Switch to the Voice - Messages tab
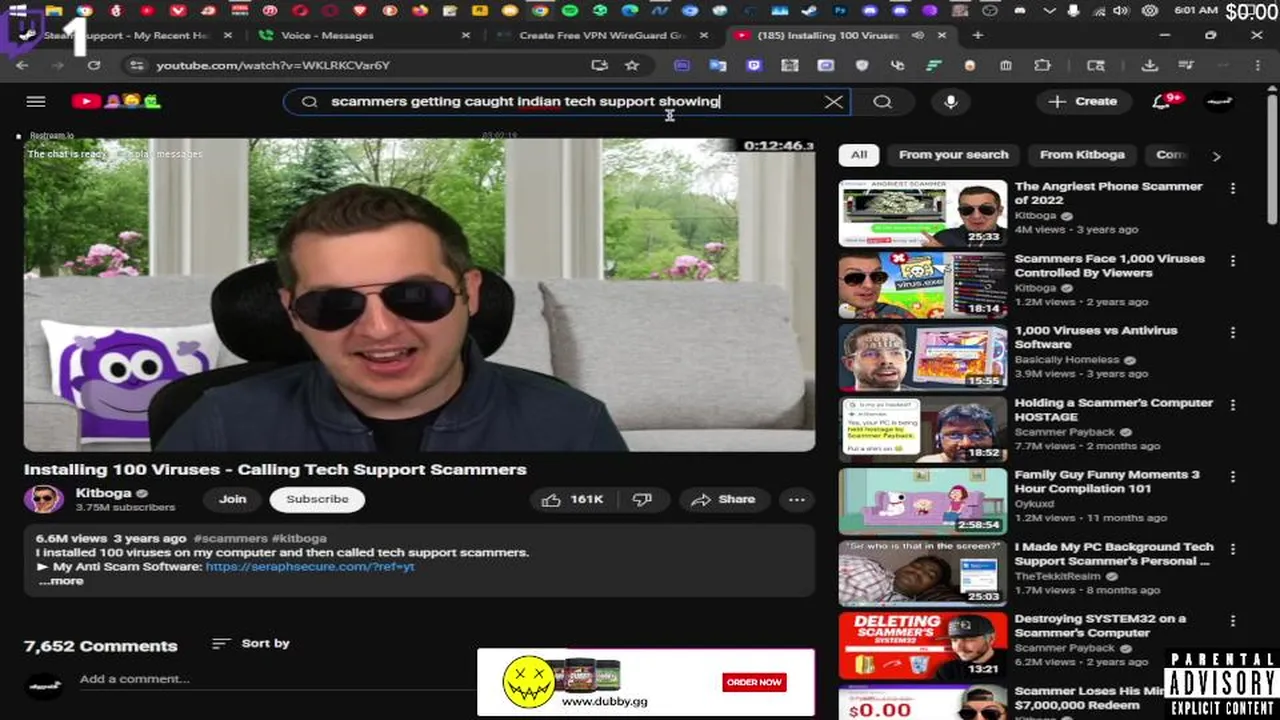Screen dimensions: 1280x720 [x=360, y=35]
